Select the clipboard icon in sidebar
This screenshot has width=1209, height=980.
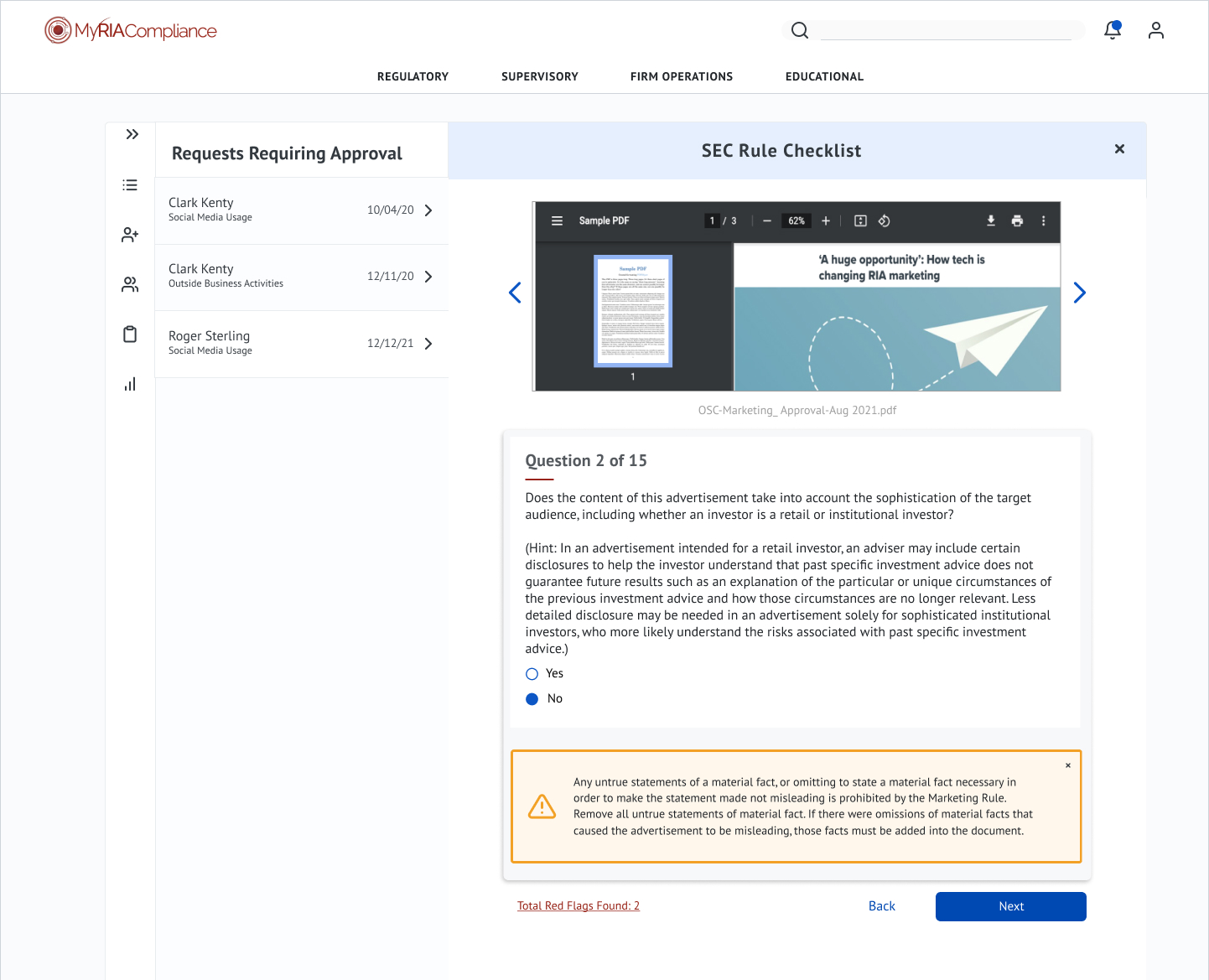(x=130, y=334)
